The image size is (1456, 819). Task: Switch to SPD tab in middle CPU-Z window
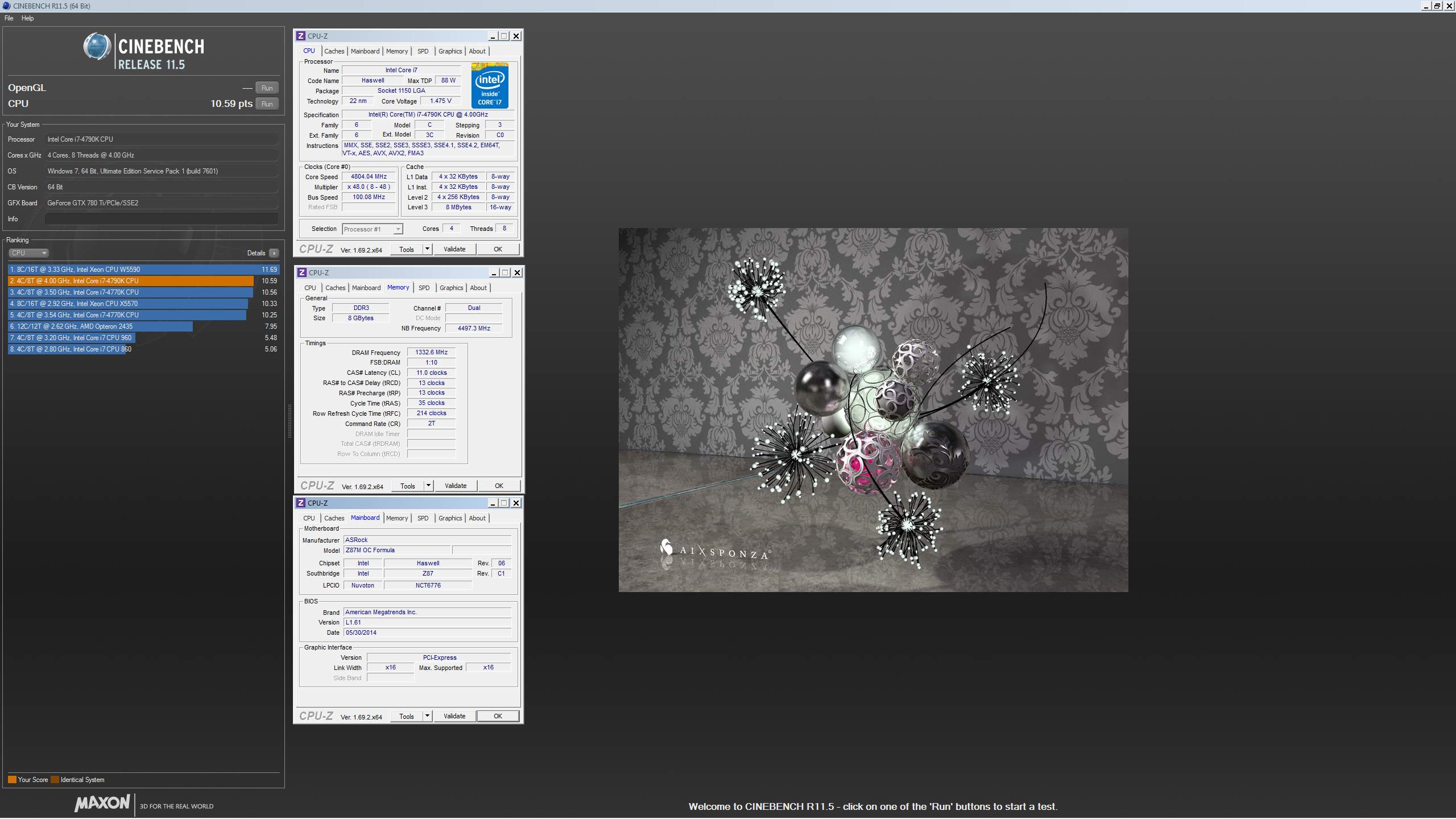coord(424,288)
